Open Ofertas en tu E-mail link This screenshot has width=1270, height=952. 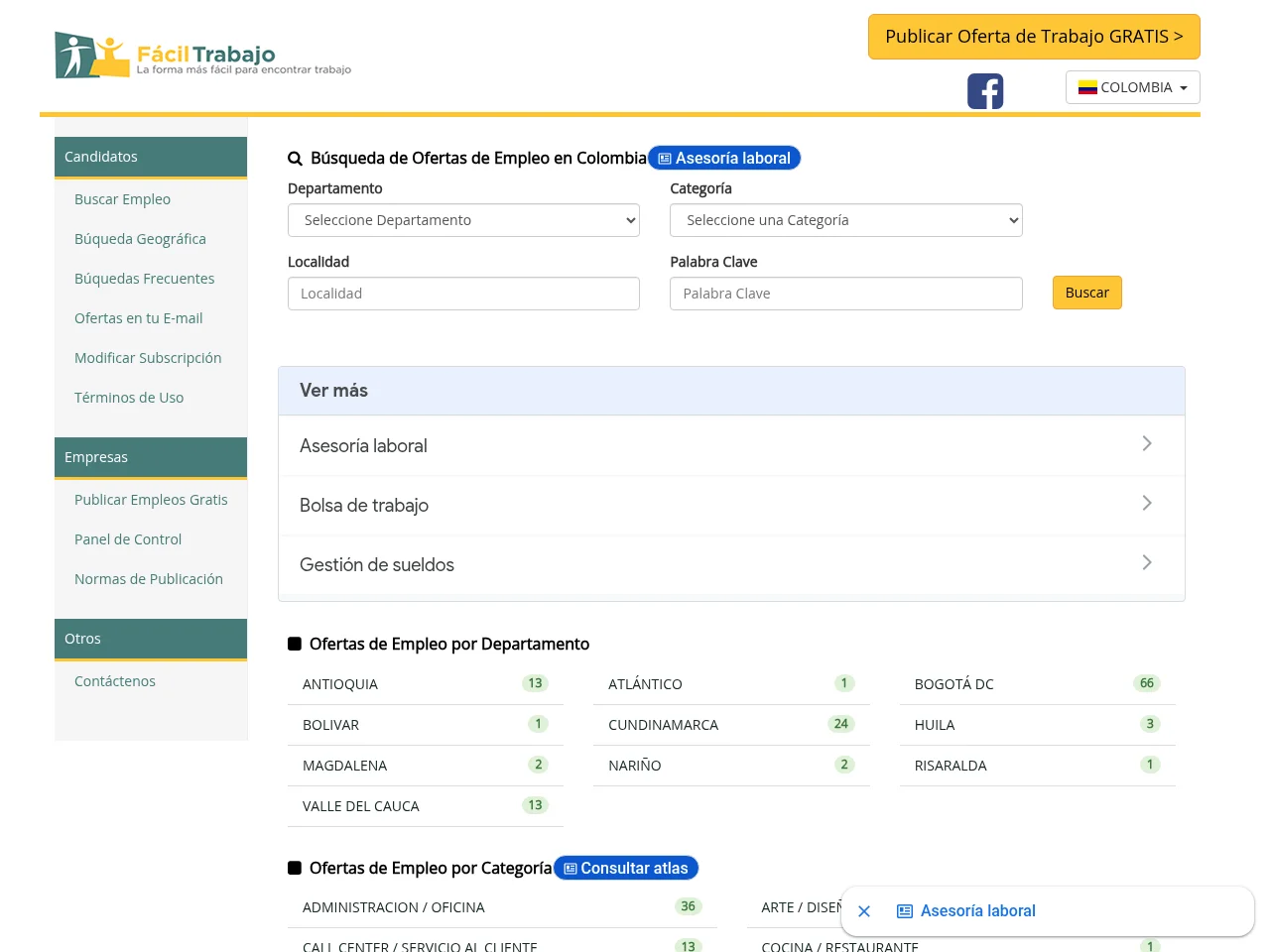[x=138, y=318]
